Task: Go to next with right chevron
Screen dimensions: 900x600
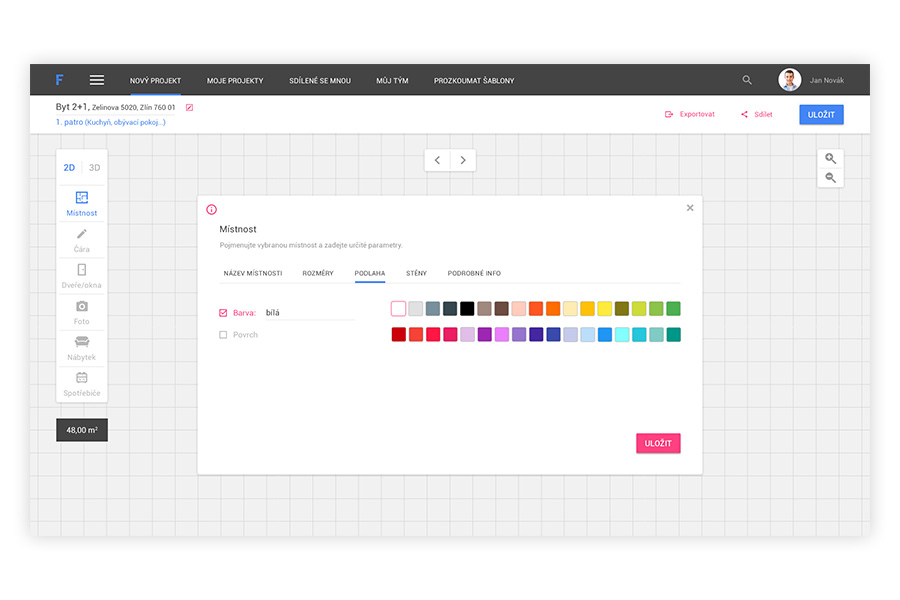Action: point(462,160)
